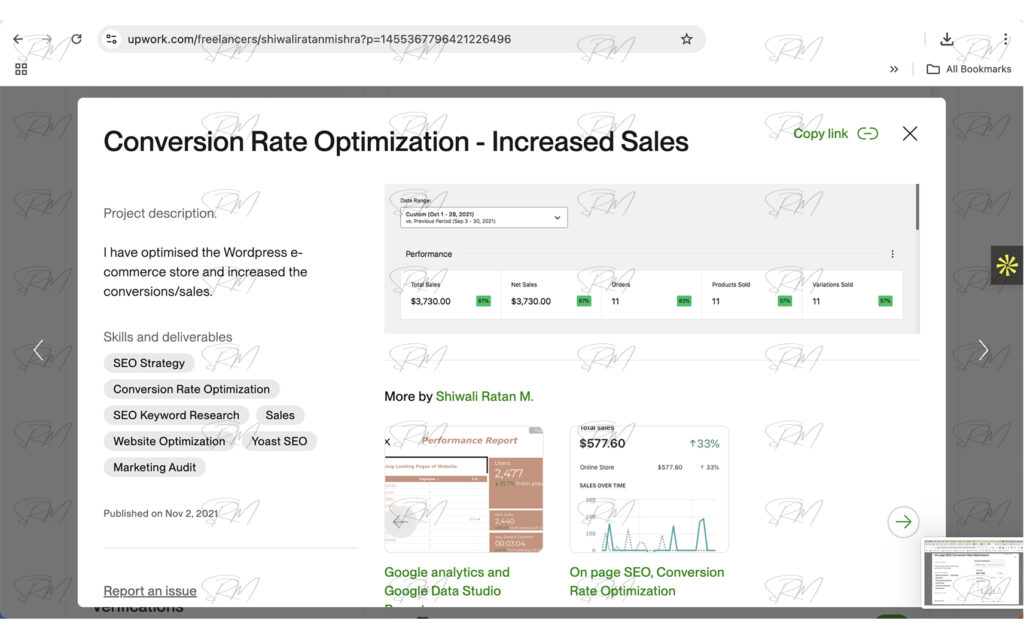
Task: Click the Variations Sold card
Action: click(x=852, y=295)
